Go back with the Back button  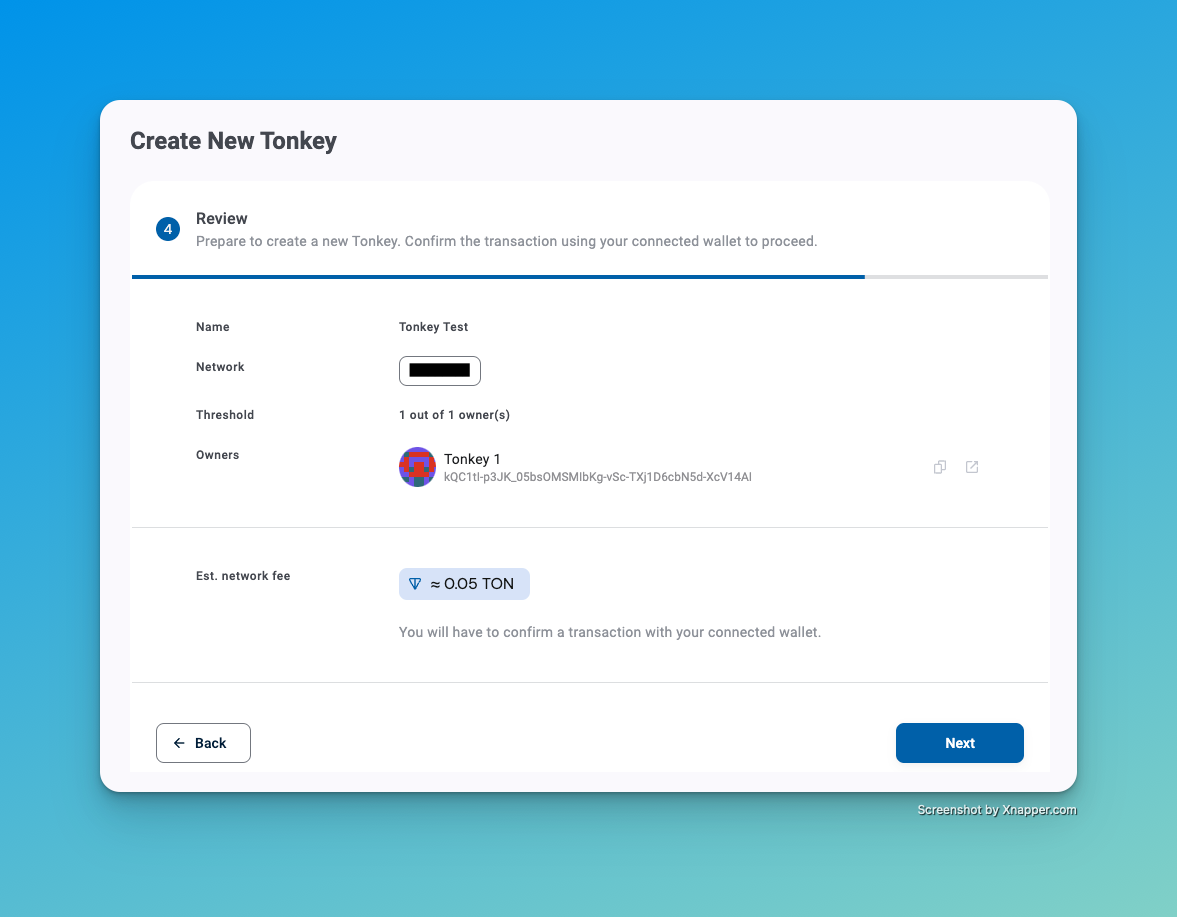coord(203,743)
